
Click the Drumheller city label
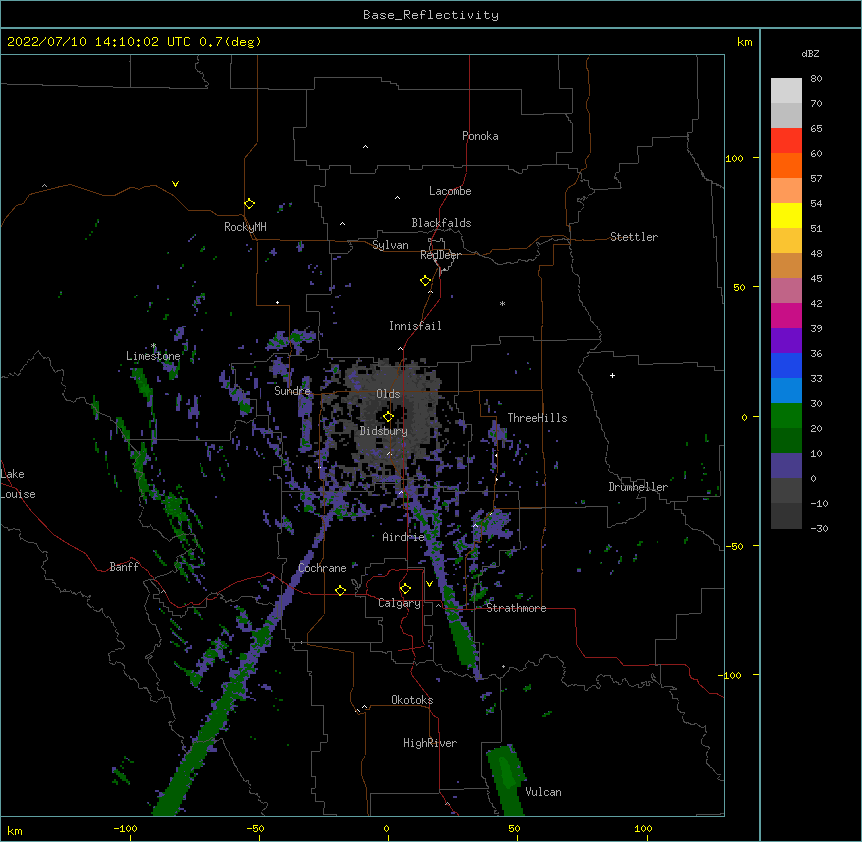coord(638,487)
